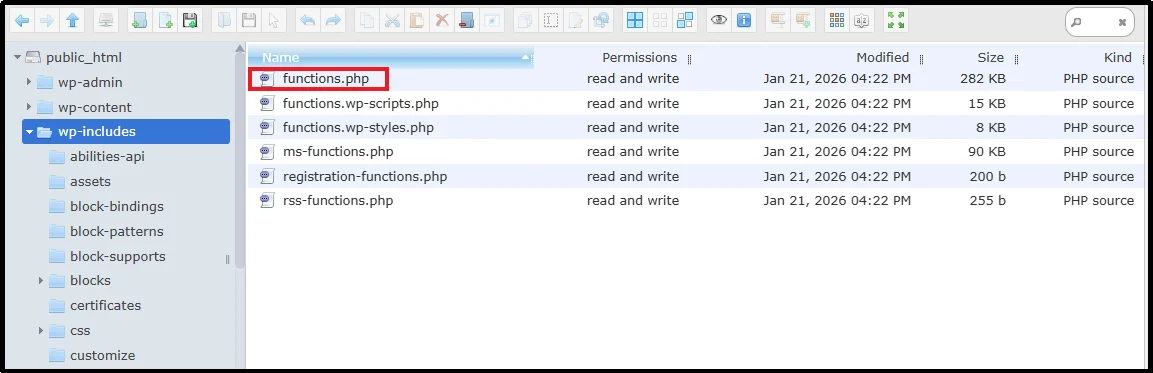Collapse the public_html root tree
This screenshot has height=373, width=1153.
click(17, 57)
